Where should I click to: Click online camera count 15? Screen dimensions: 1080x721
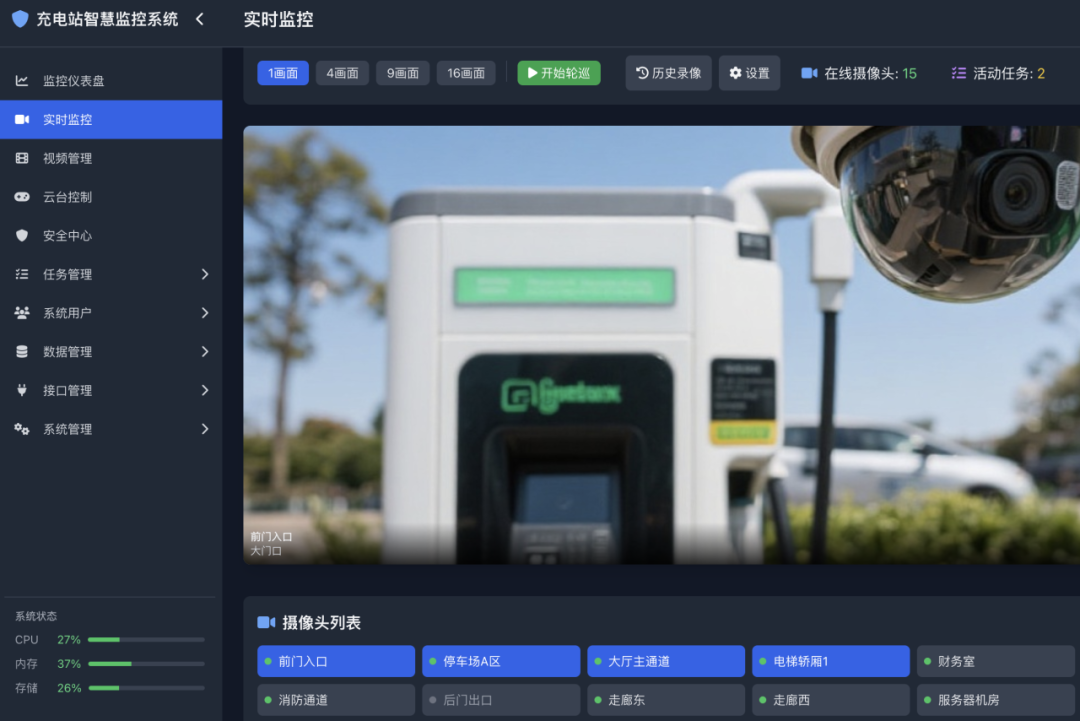909,73
